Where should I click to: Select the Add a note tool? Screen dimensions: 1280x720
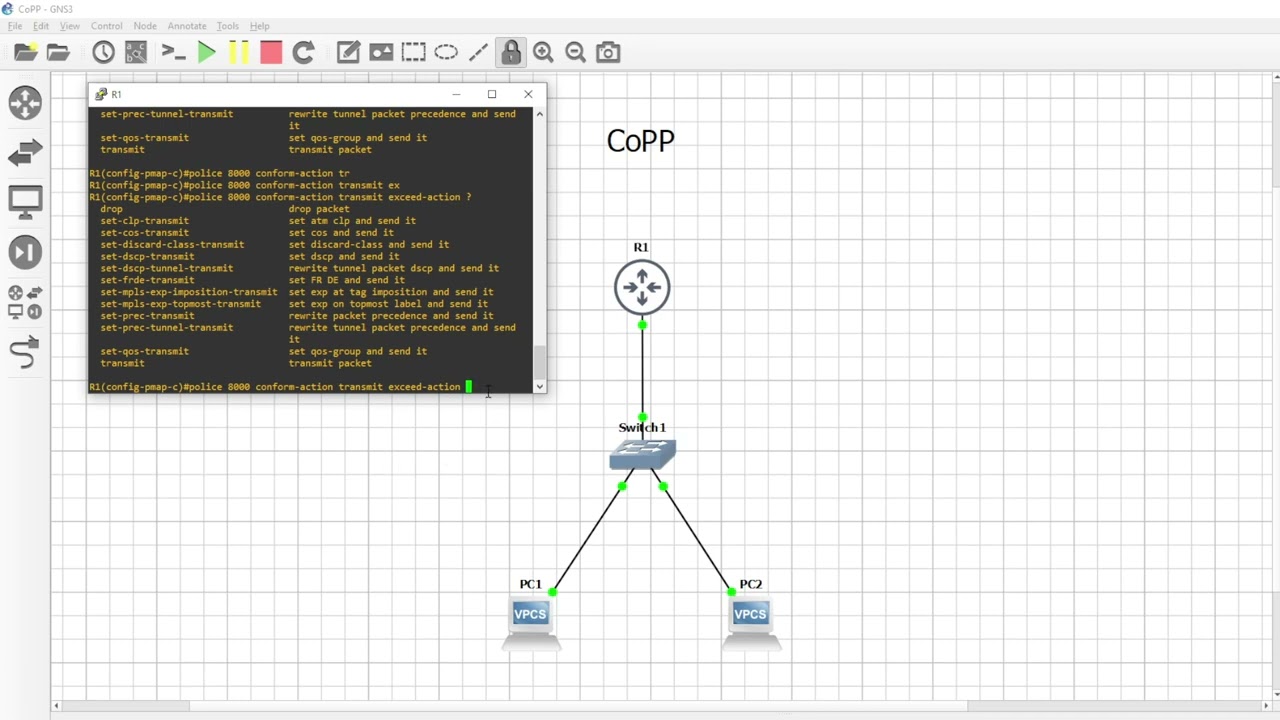pyautogui.click(x=348, y=52)
